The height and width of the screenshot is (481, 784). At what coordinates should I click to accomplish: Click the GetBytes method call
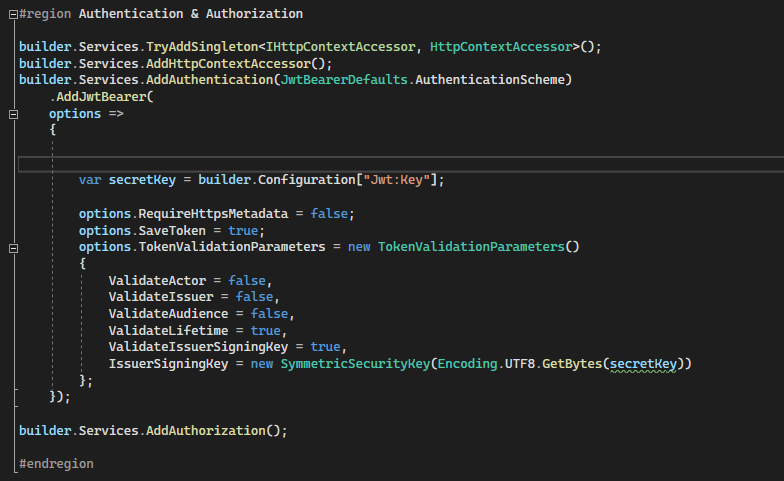point(572,364)
